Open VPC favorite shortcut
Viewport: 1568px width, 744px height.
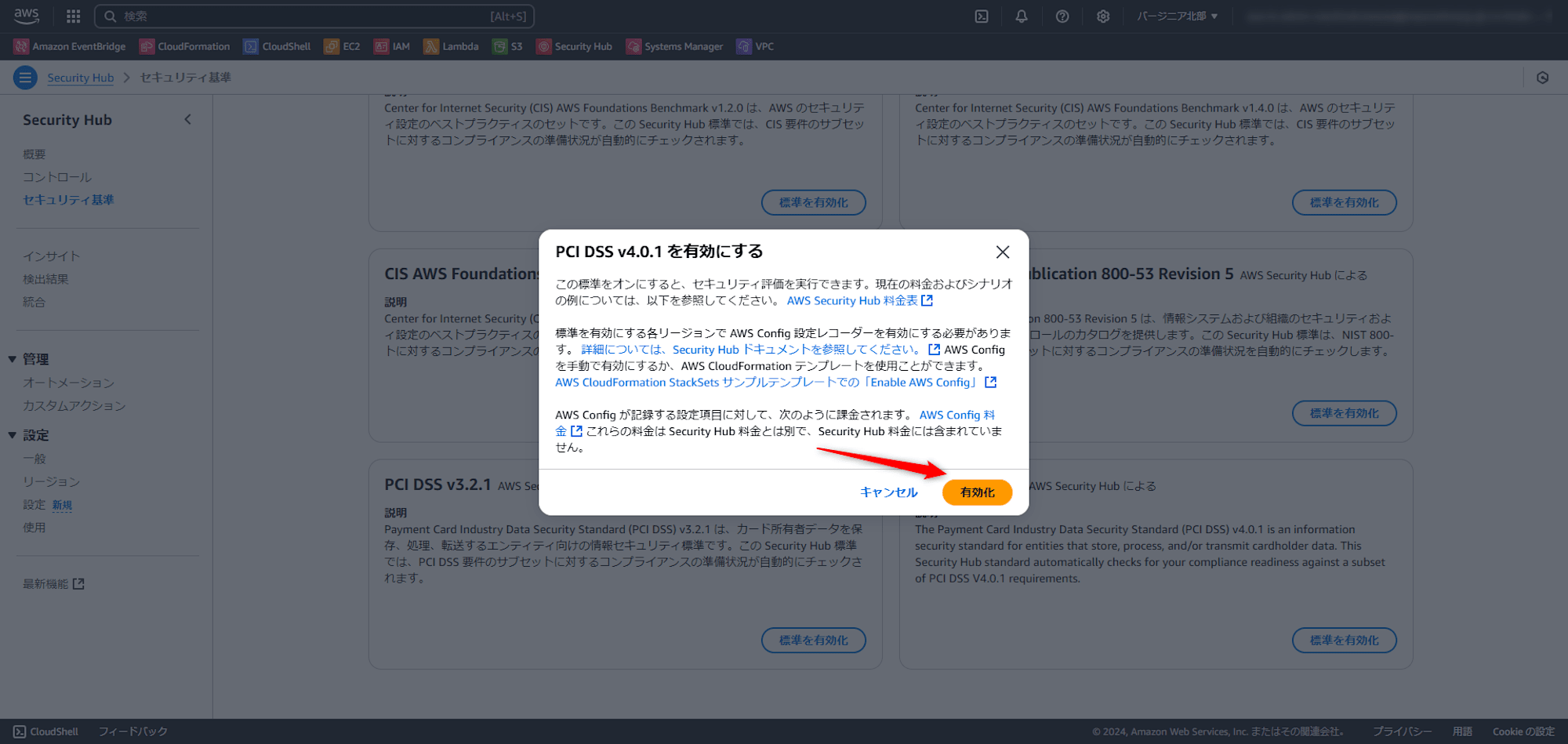coord(755,46)
